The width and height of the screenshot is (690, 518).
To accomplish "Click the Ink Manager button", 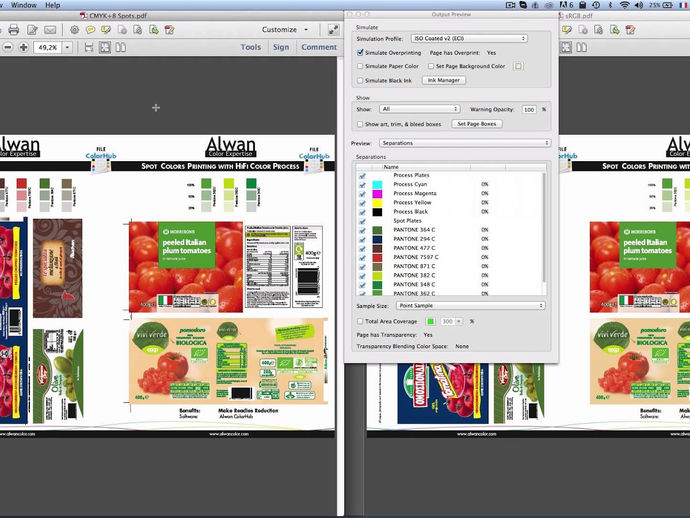I will pos(444,80).
